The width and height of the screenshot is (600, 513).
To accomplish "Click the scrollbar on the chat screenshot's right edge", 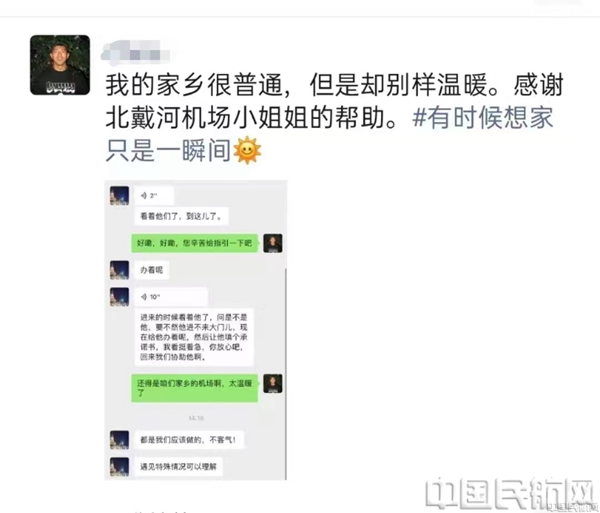I will 286,373.
